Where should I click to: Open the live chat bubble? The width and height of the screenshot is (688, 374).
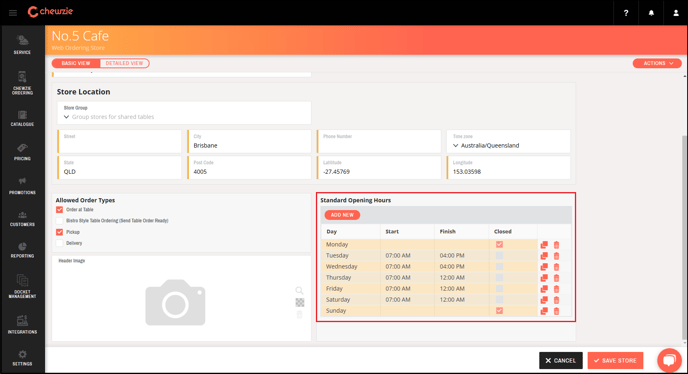pyautogui.click(x=669, y=360)
